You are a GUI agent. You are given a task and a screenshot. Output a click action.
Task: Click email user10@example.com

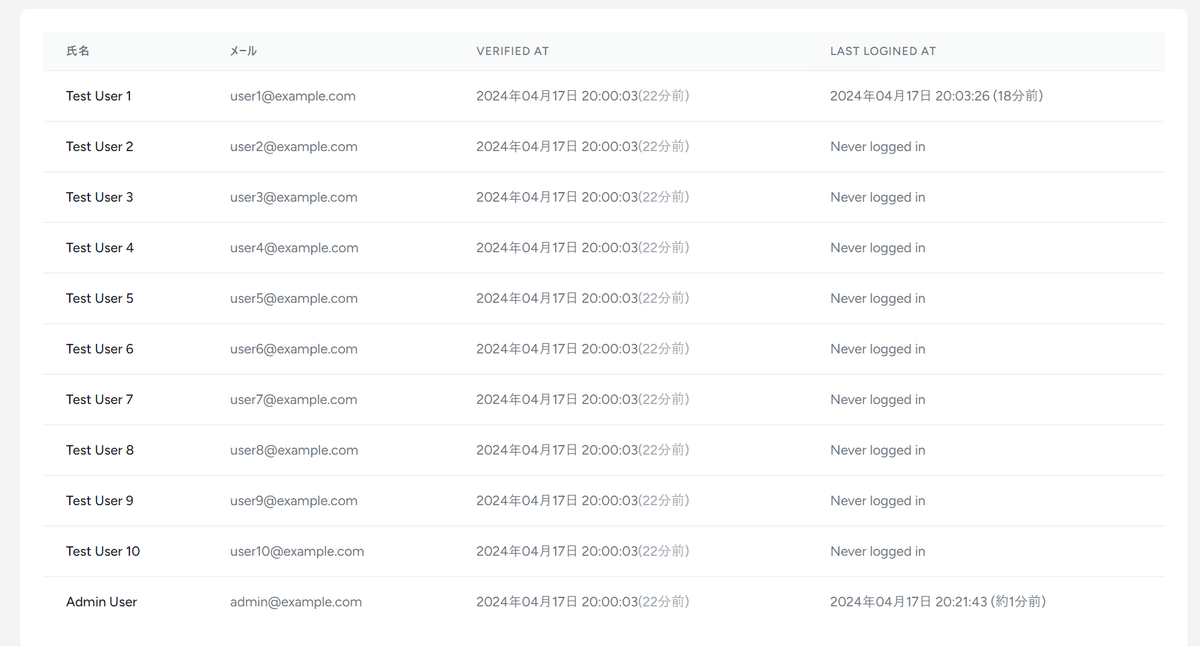[297, 551]
